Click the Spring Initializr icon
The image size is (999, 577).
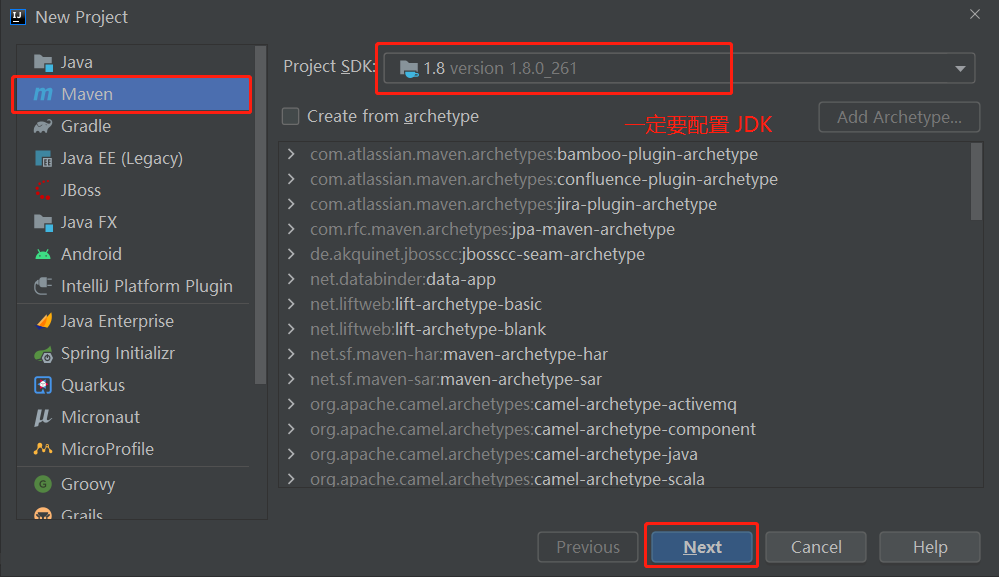[x=43, y=353]
